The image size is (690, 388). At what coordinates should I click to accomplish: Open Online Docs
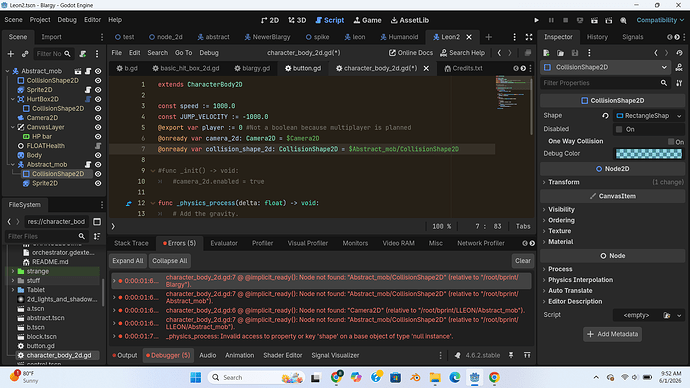[411, 53]
